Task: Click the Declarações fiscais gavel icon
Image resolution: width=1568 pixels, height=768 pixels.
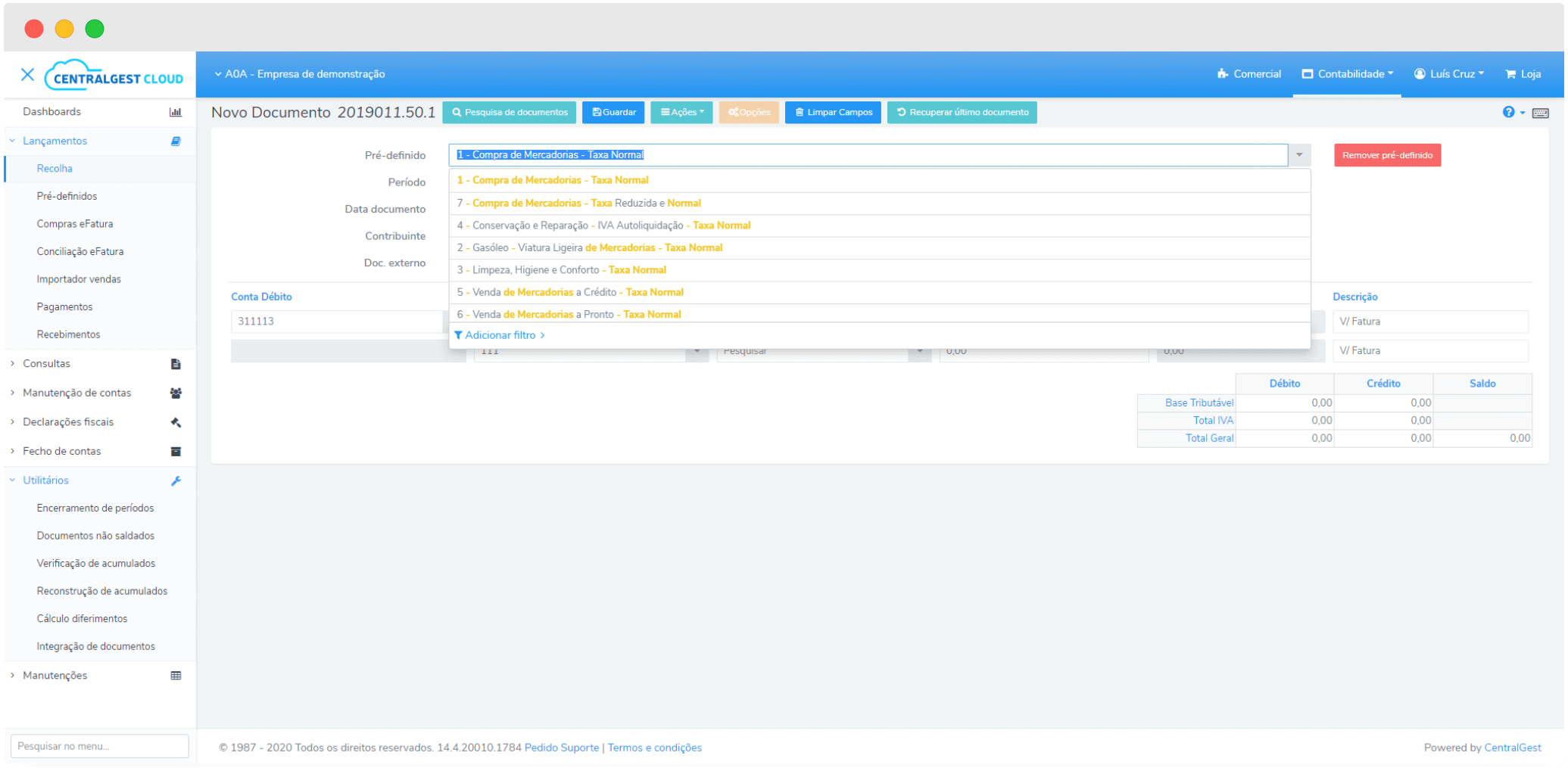Action: (176, 422)
